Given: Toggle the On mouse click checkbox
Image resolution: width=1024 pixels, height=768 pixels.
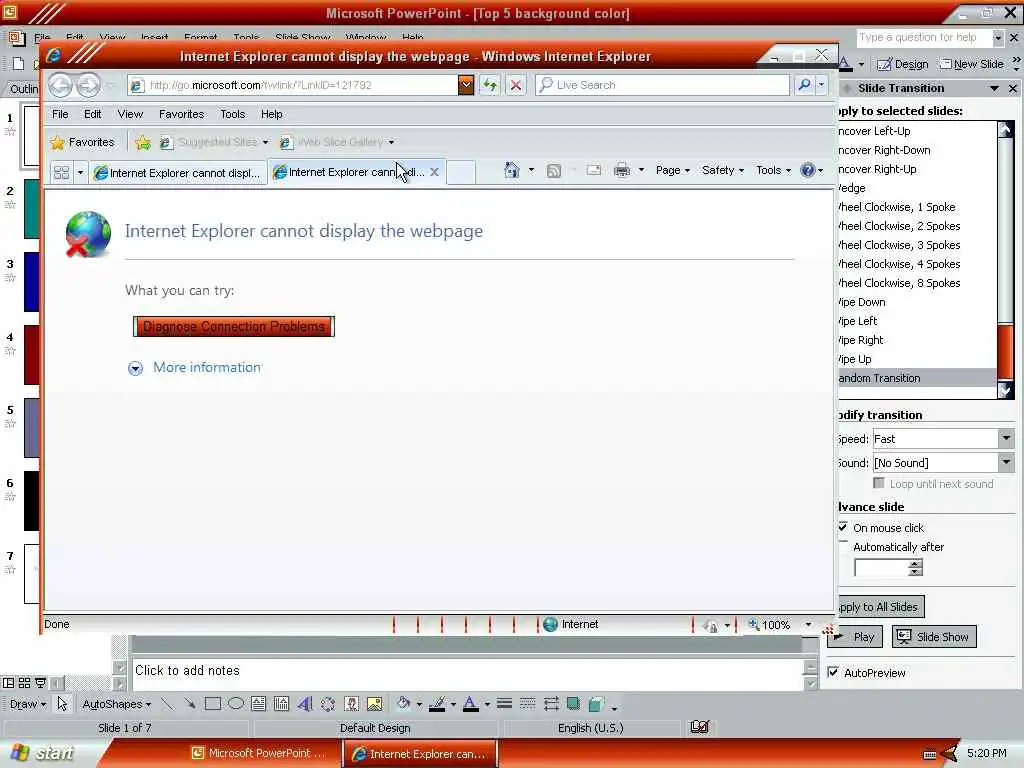Looking at the screenshot, I should [843, 527].
